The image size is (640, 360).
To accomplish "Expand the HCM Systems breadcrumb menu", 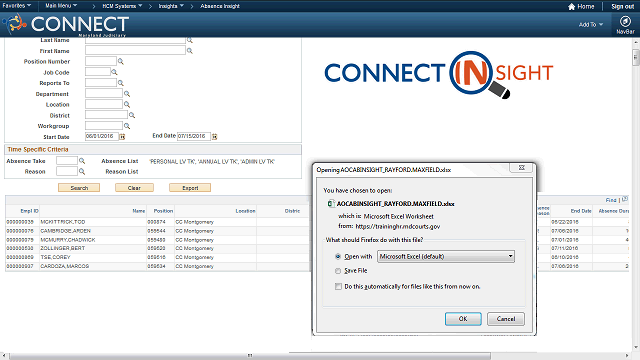I will click(x=122, y=6).
